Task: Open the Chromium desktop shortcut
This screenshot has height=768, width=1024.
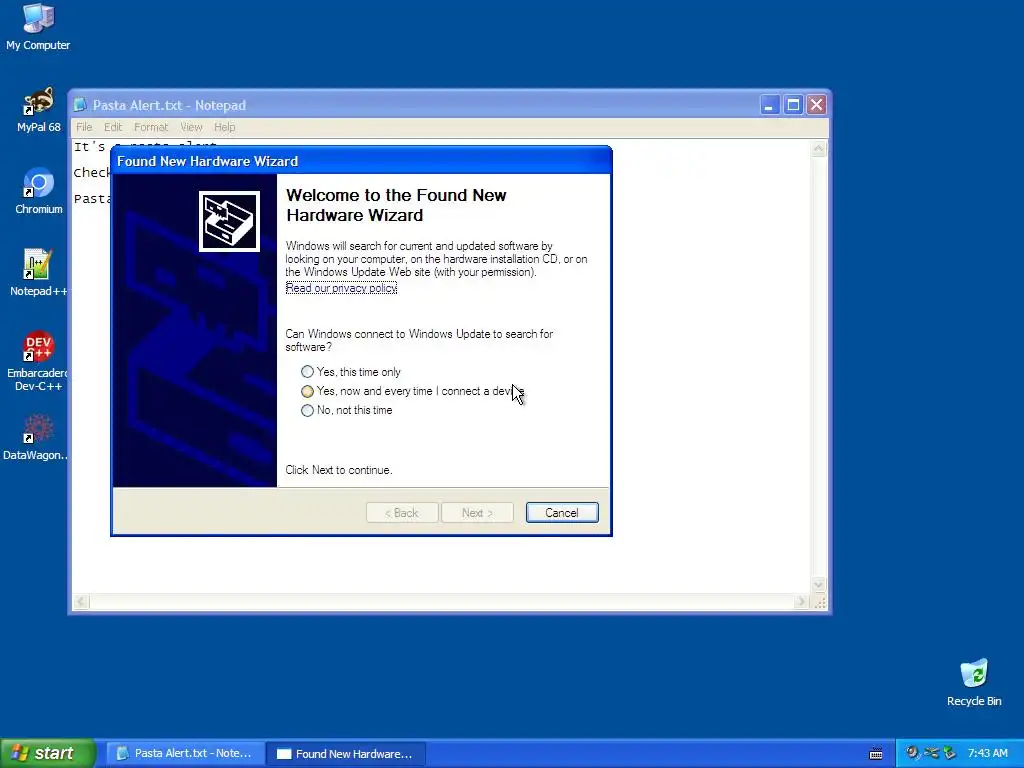Action: pyautogui.click(x=38, y=191)
